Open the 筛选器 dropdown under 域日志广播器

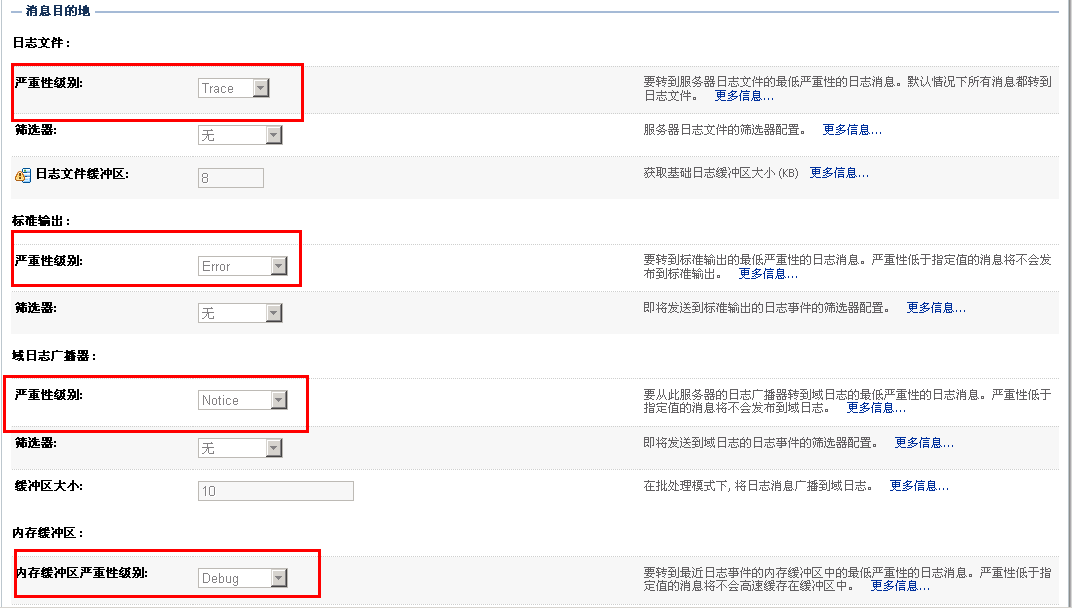point(240,448)
